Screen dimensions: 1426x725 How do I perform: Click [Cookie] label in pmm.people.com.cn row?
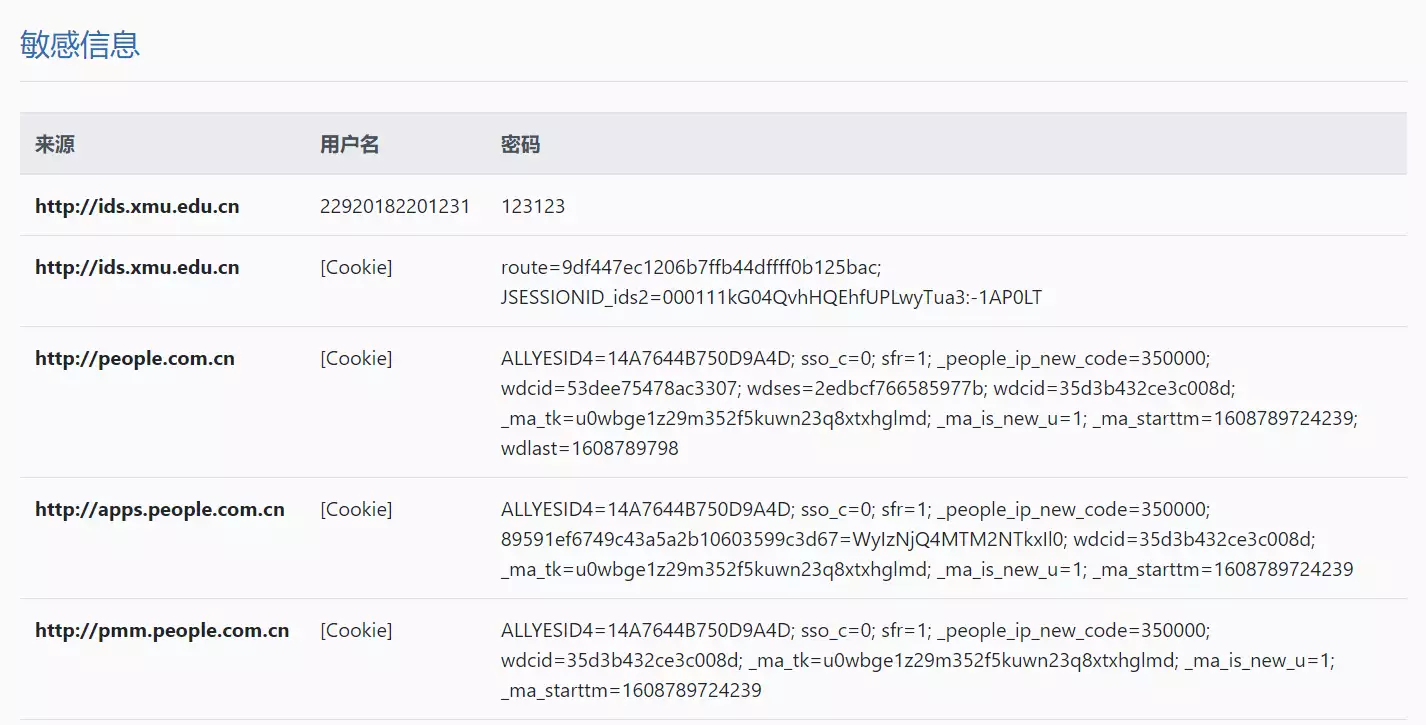point(356,630)
